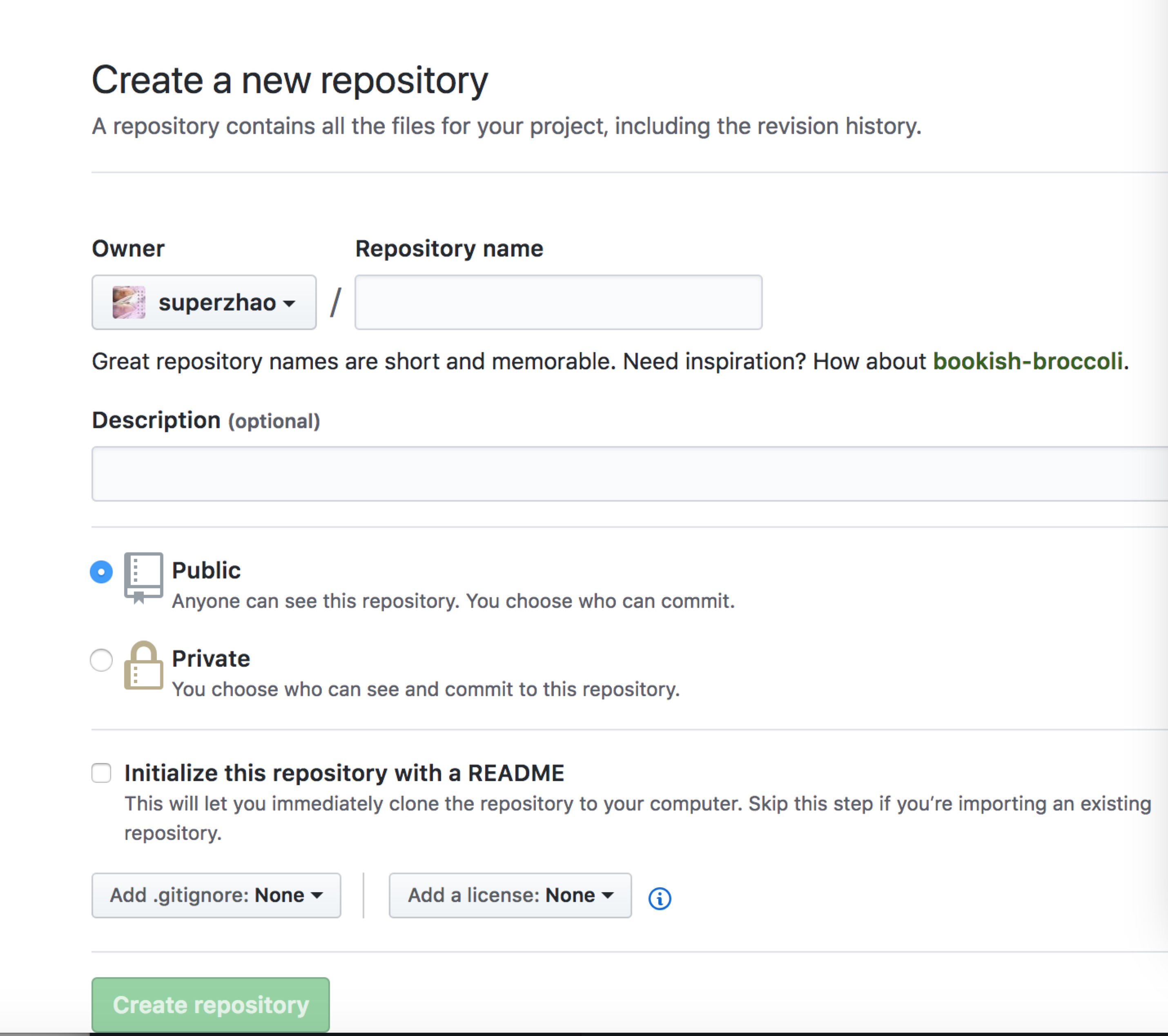This screenshot has height=1036, width=1168.
Task: Click the license info icon
Action: pos(660,898)
